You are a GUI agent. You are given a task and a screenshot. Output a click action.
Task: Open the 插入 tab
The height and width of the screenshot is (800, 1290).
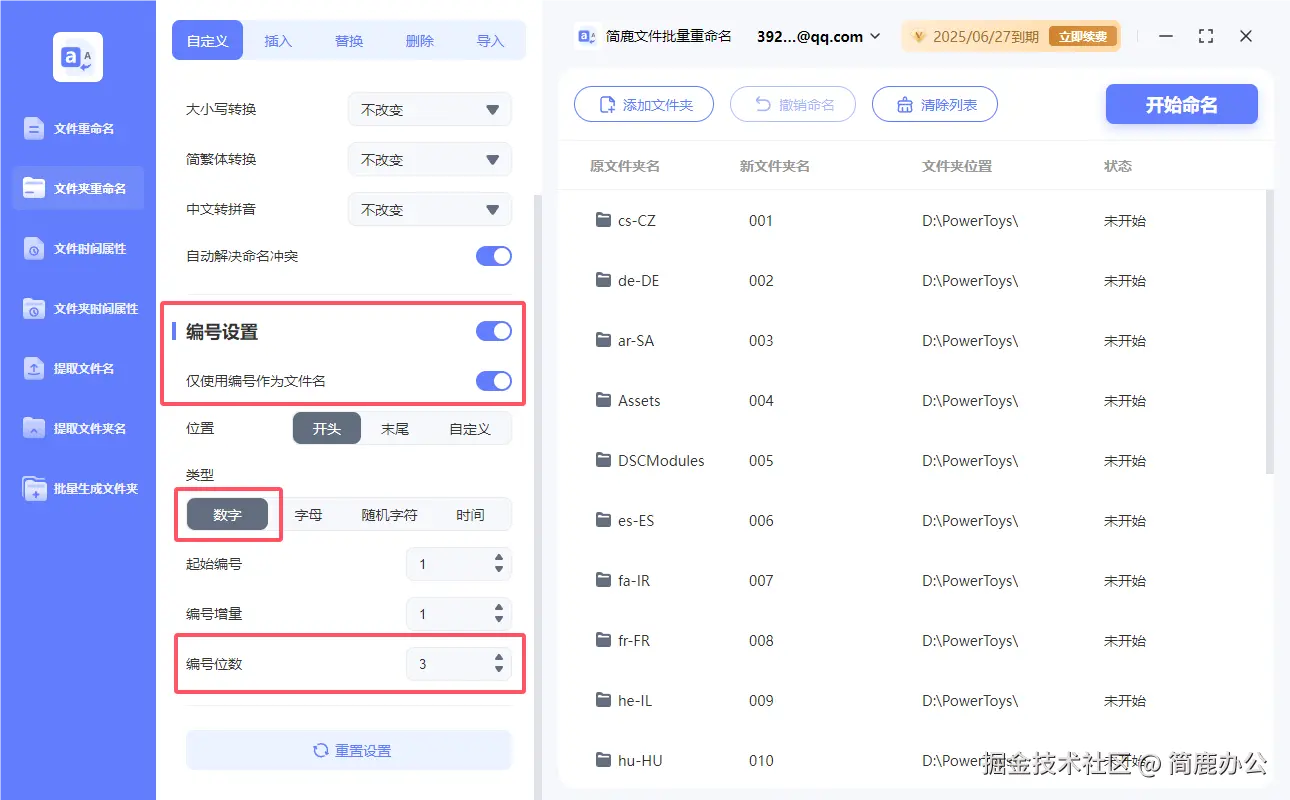278,41
